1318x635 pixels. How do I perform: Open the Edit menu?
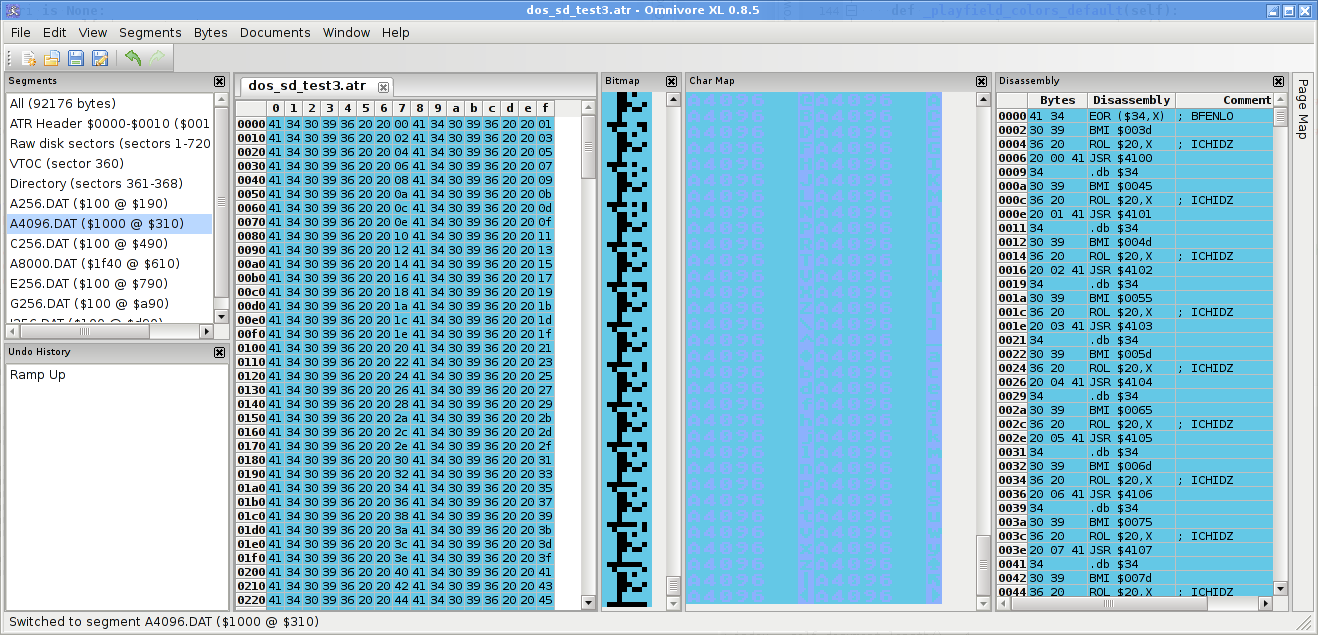click(54, 32)
